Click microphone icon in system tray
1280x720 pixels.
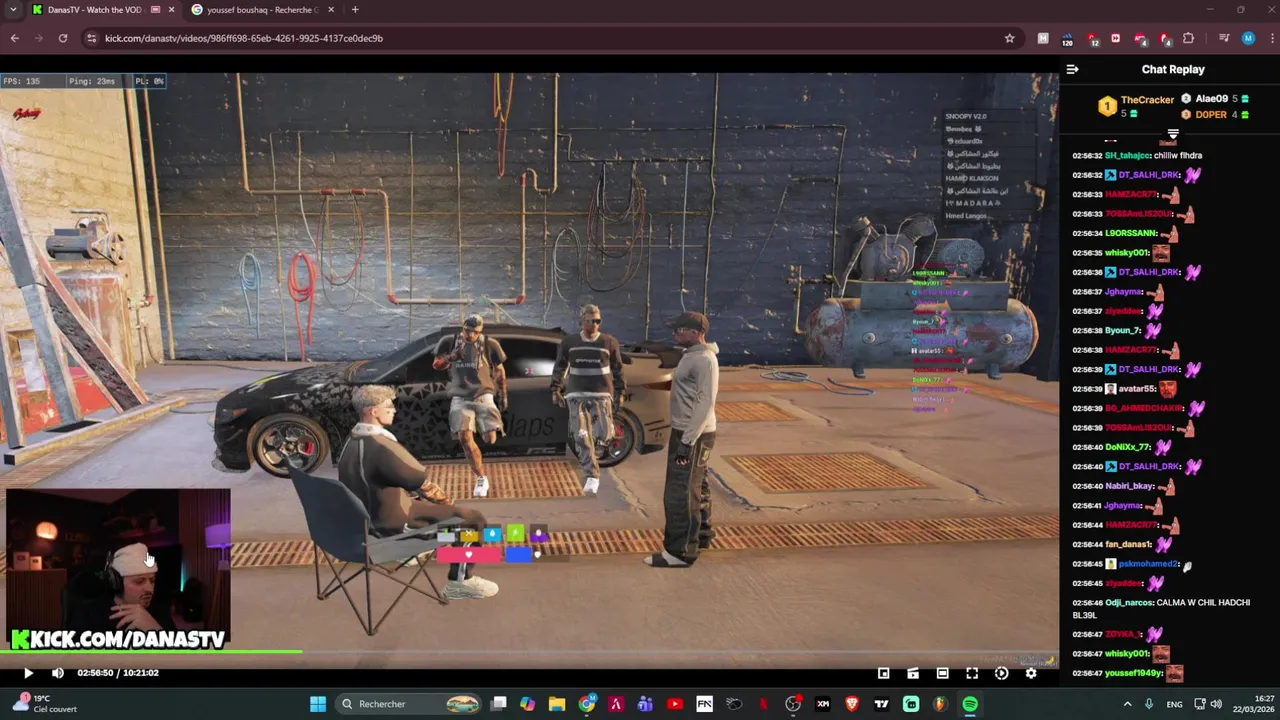(1149, 704)
